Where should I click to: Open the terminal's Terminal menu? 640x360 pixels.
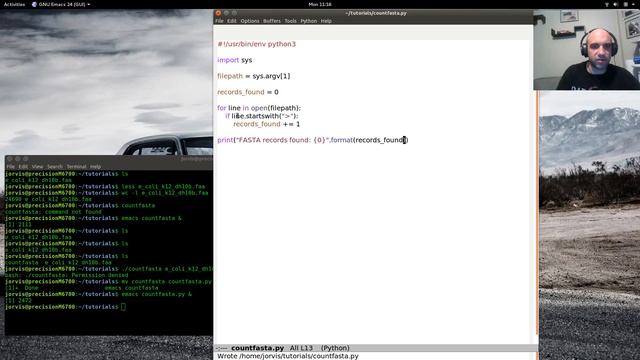coord(77,167)
